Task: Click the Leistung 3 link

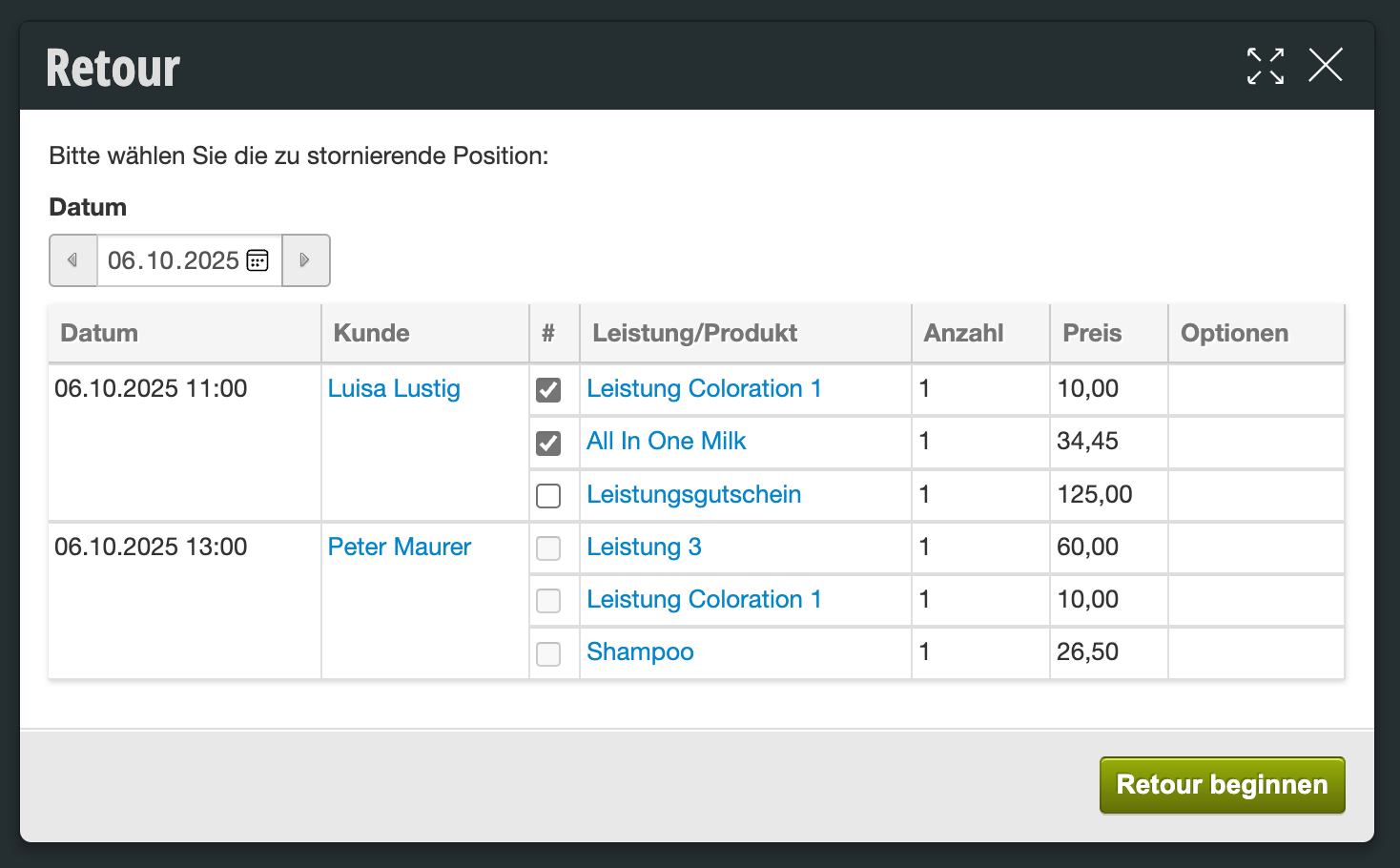Action: click(x=644, y=548)
